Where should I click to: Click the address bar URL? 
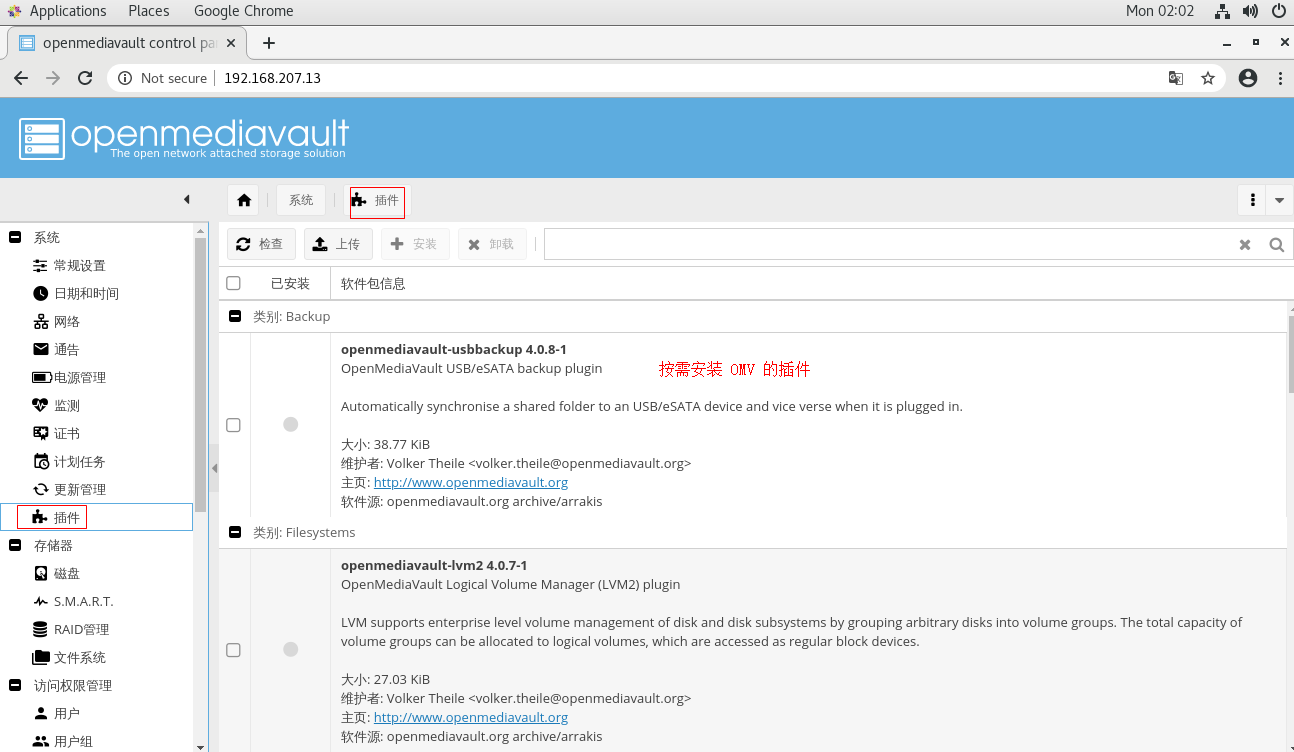pyautogui.click(x=272, y=78)
